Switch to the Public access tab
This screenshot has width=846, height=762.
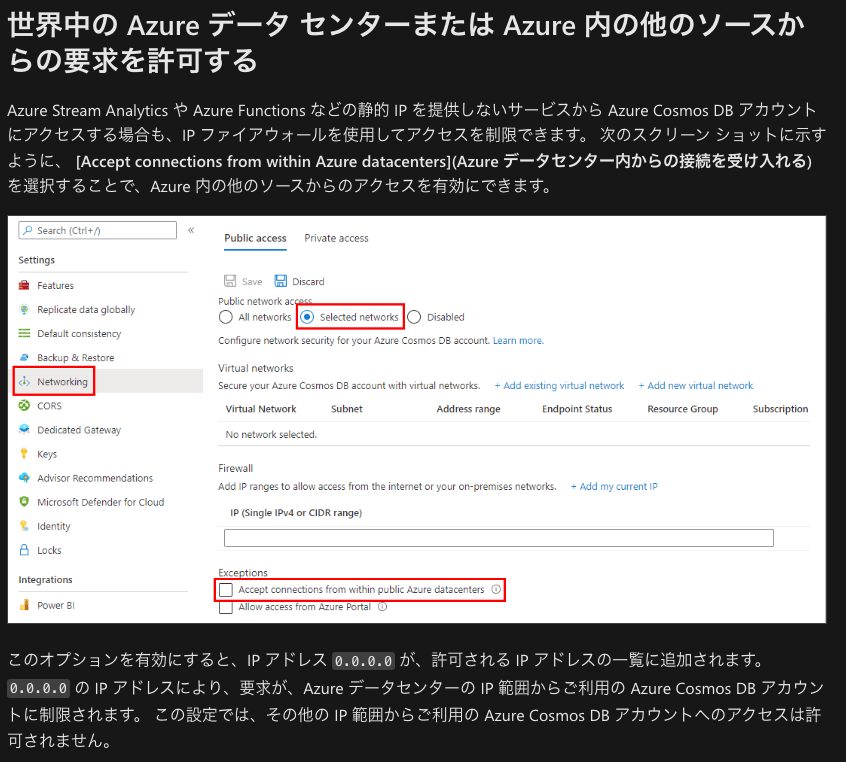pos(255,238)
